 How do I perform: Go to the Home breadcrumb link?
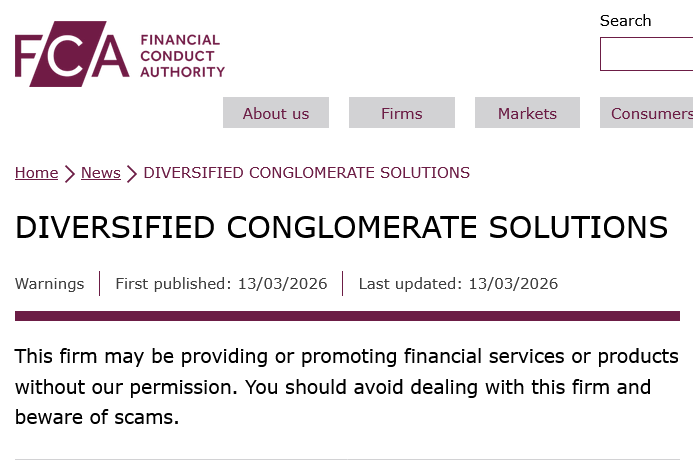pyautogui.click(x=36, y=173)
